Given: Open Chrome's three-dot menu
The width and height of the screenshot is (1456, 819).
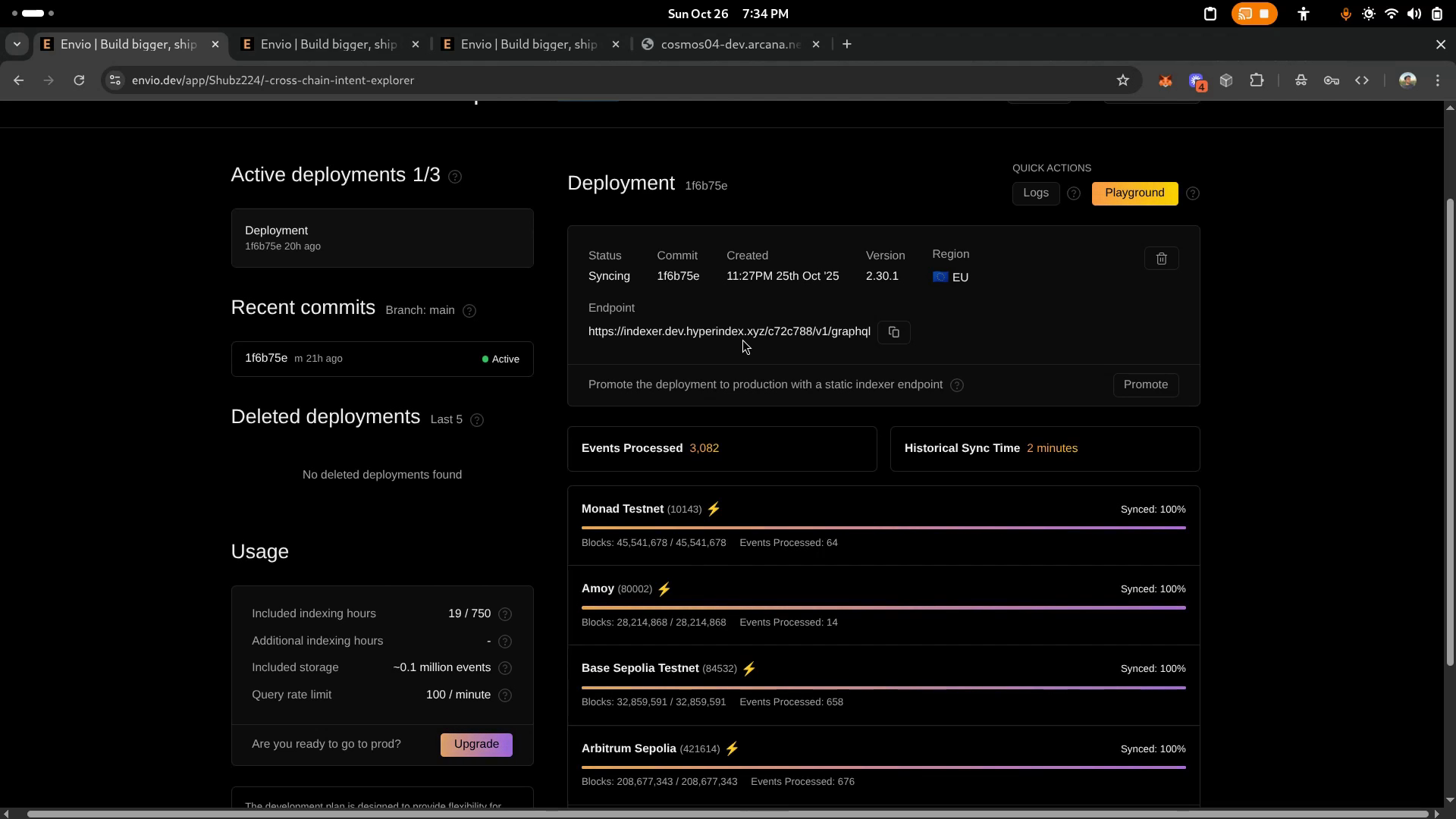Looking at the screenshot, I should (1438, 80).
